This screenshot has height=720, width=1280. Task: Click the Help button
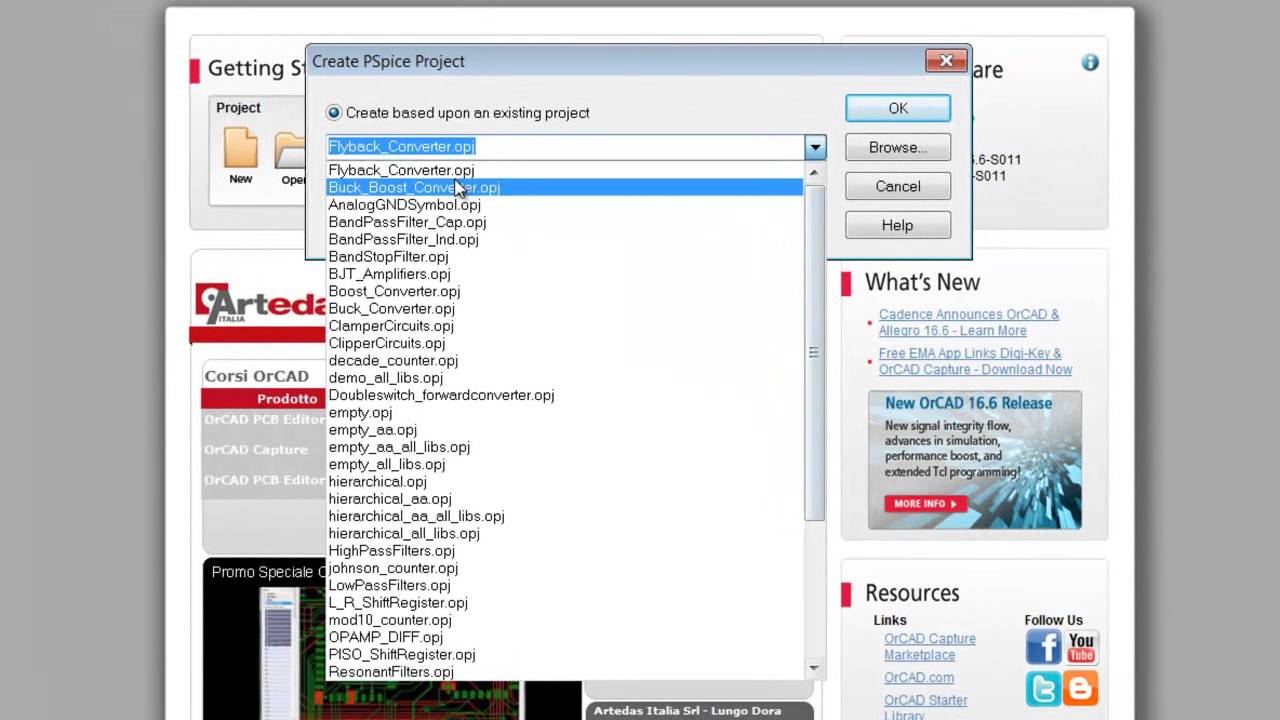tap(897, 225)
